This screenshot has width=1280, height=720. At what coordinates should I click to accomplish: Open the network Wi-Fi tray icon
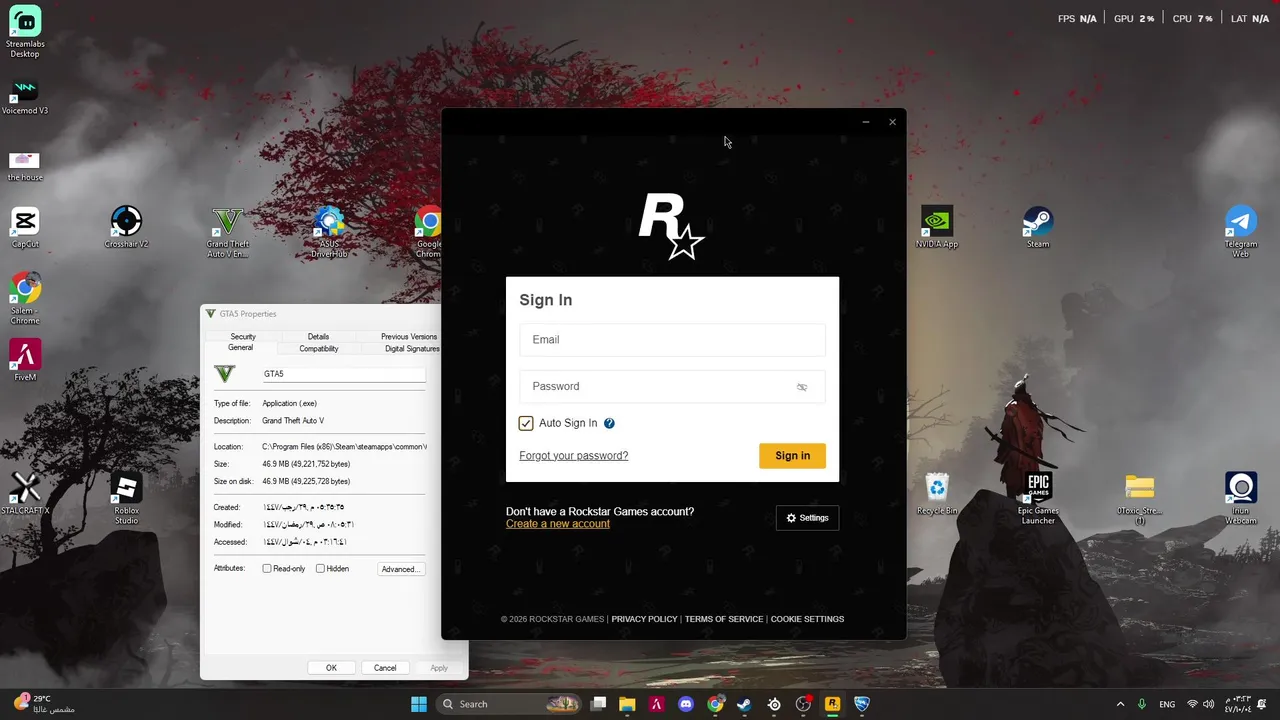1192,704
